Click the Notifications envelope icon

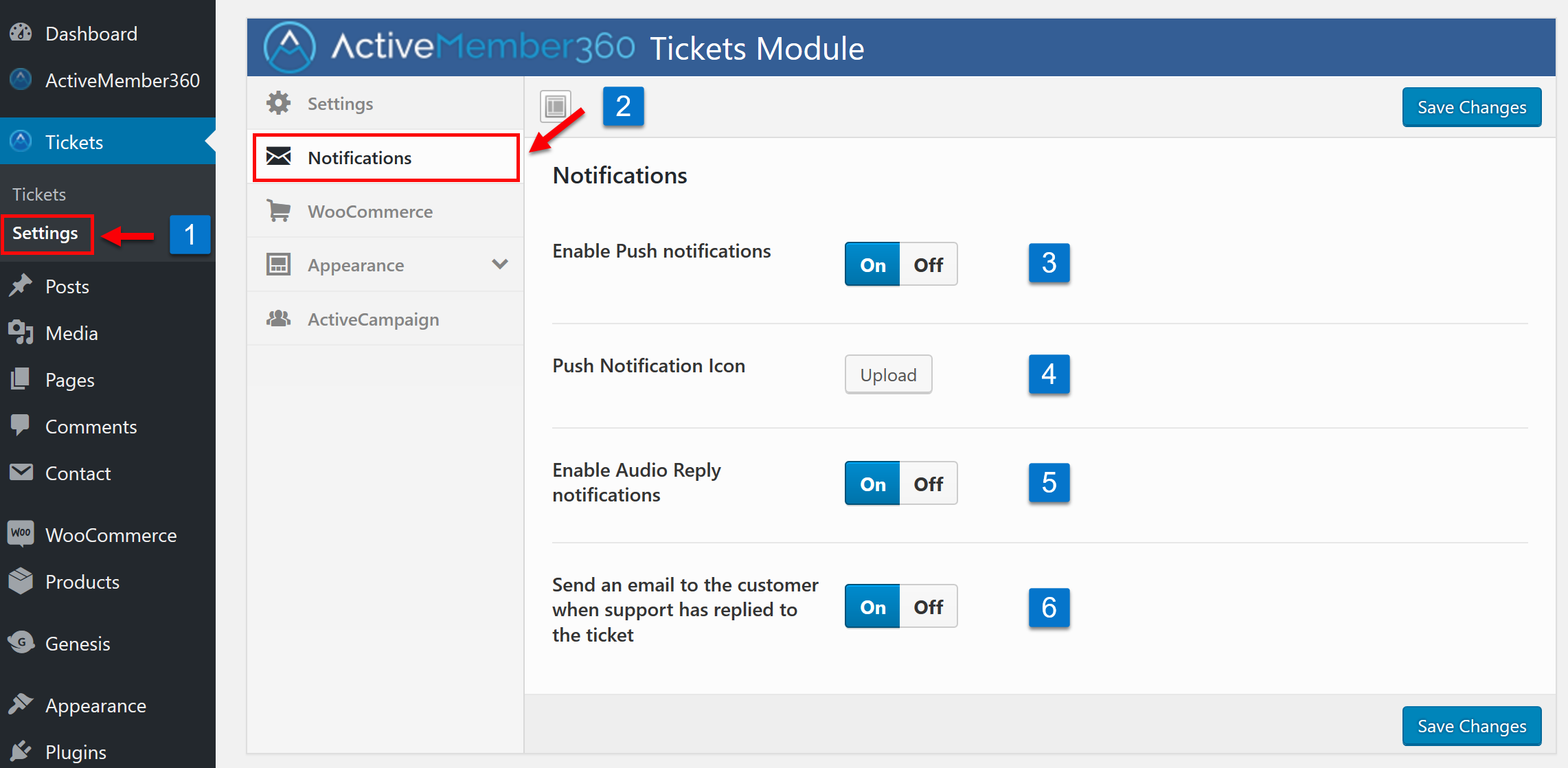pos(278,157)
